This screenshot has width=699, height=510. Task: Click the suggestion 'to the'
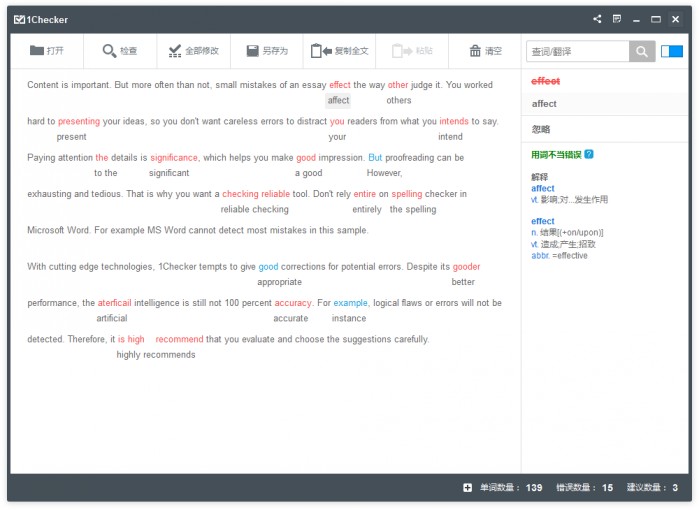(106, 173)
